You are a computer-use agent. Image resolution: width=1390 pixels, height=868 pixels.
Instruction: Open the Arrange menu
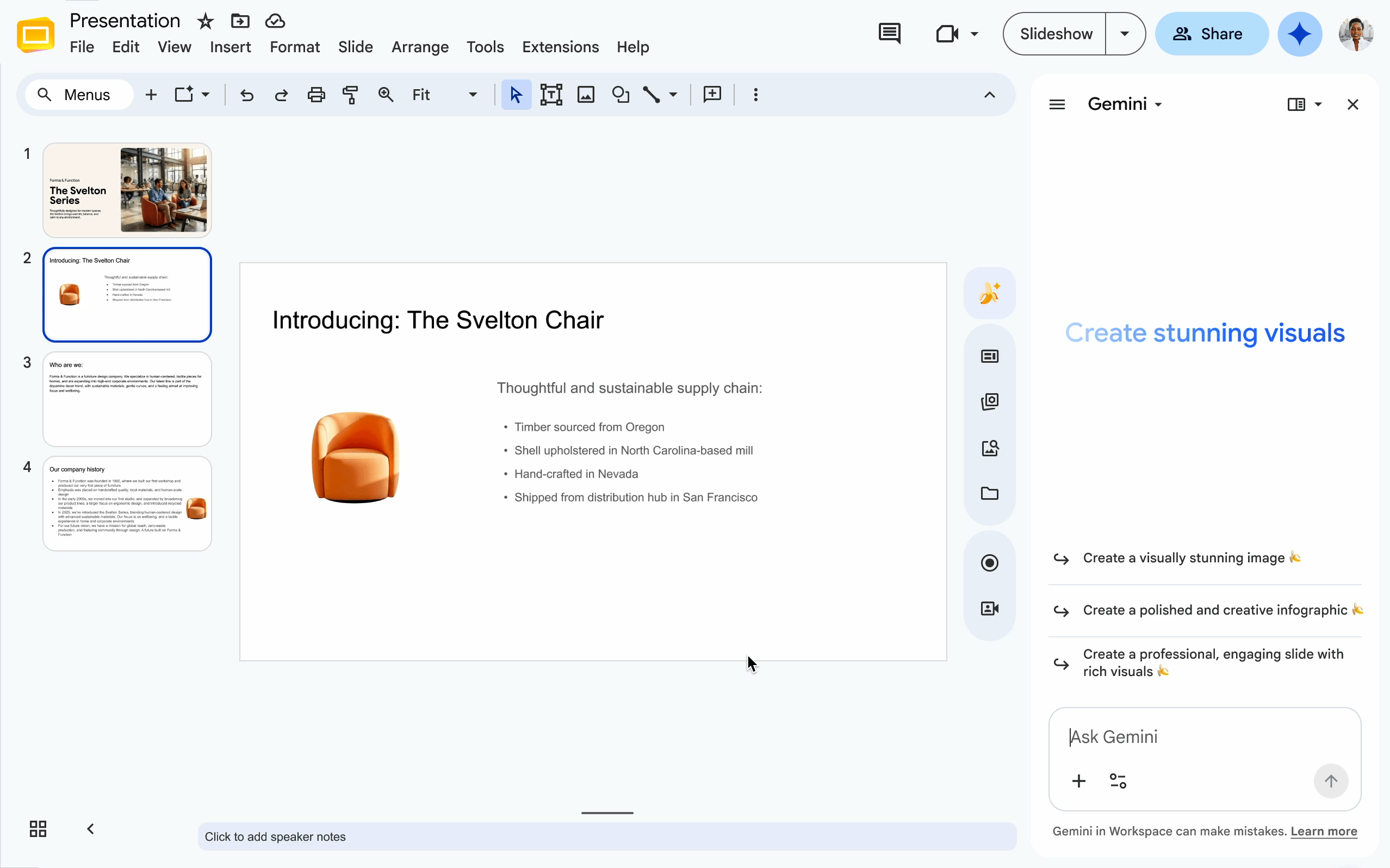419,47
